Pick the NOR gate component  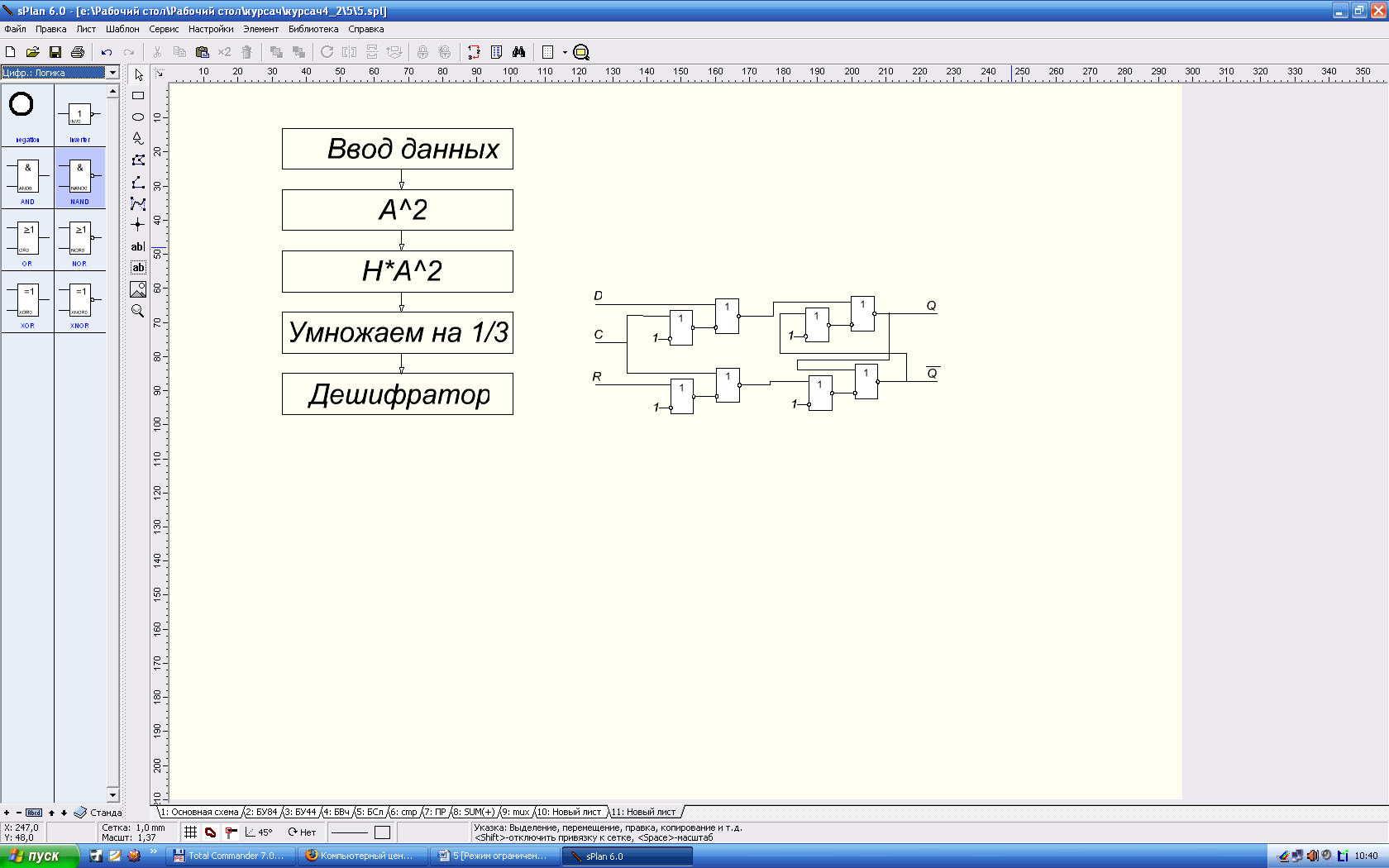pos(80,240)
